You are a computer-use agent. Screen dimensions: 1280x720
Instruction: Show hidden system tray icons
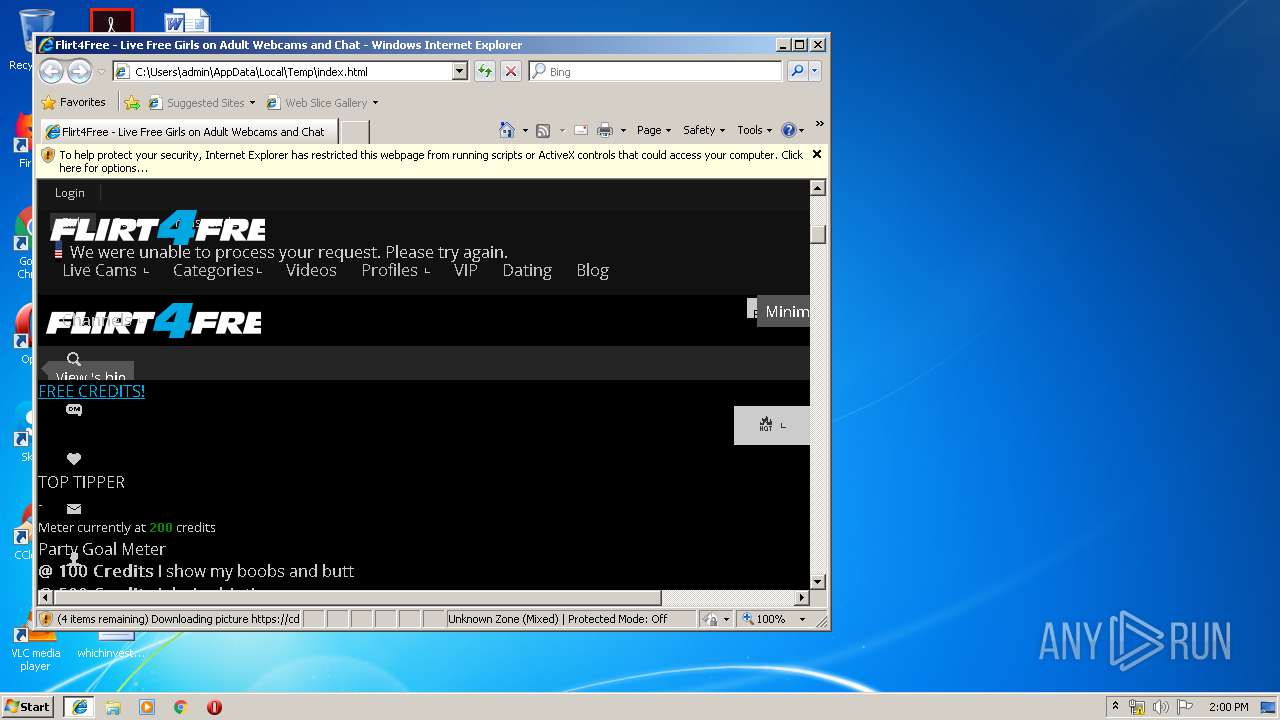pyautogui.click(x=1115, y=706)
